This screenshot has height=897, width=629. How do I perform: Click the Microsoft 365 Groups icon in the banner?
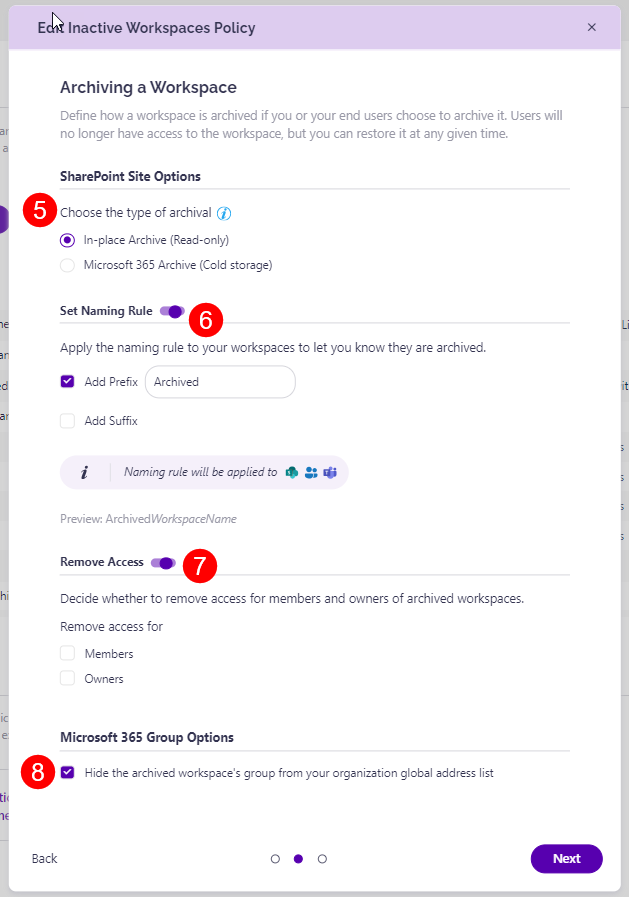[x=310, y=471]
